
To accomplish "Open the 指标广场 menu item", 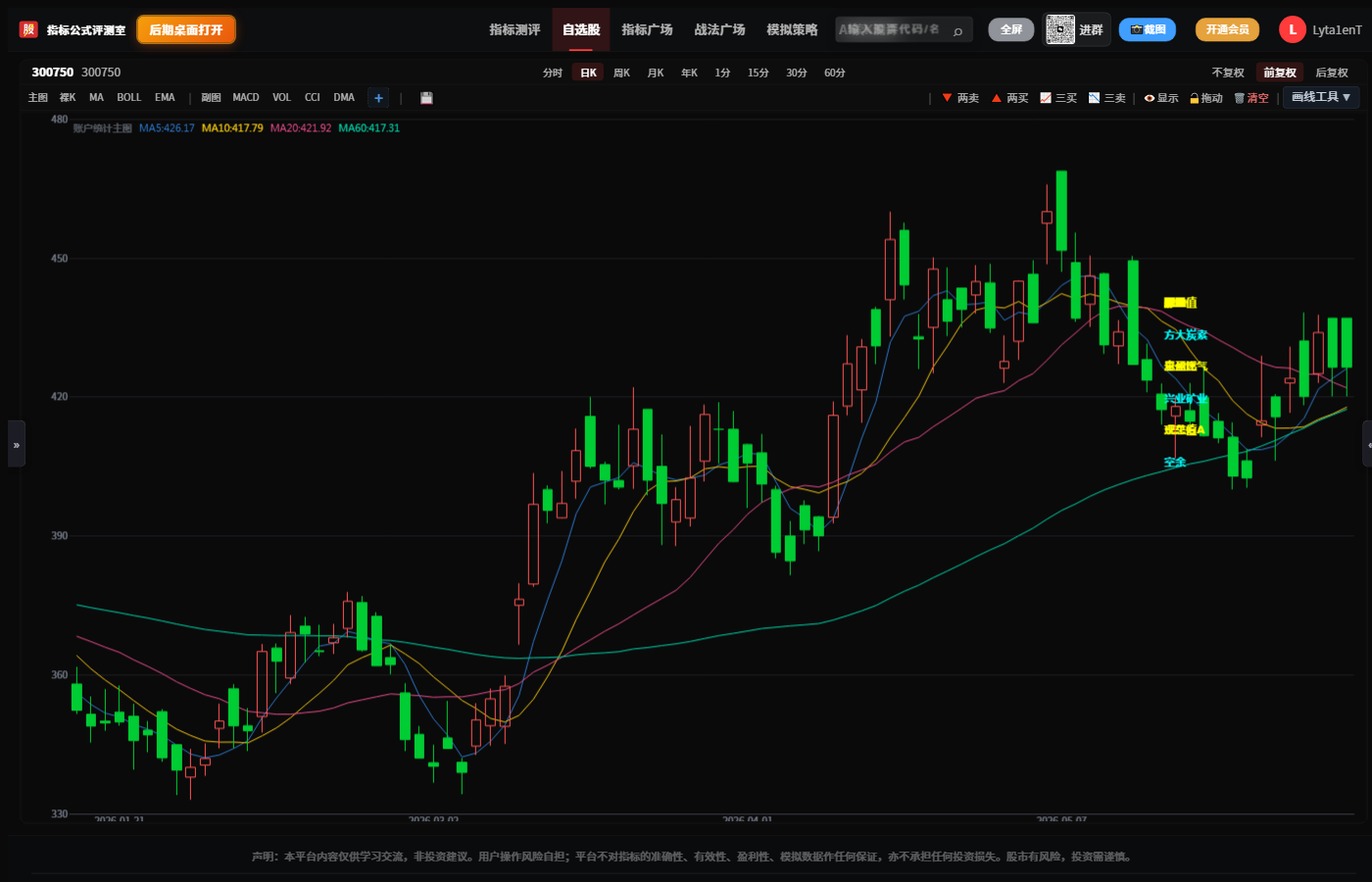I will point(647,29).
